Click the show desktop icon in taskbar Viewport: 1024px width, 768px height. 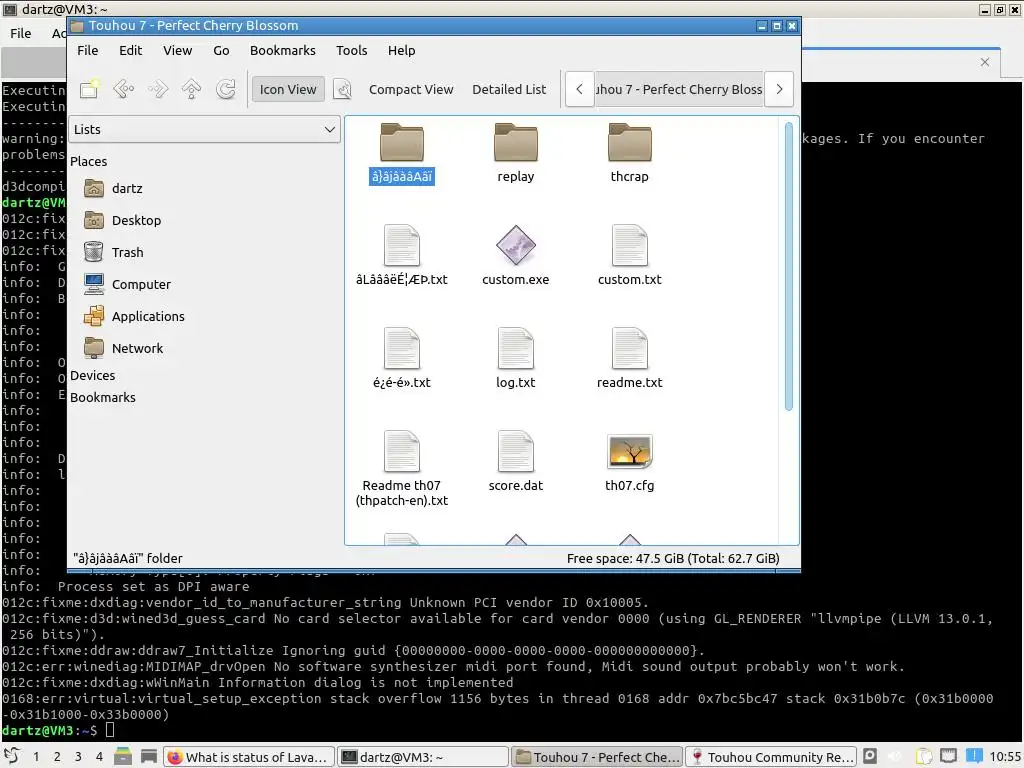point(149,756)
